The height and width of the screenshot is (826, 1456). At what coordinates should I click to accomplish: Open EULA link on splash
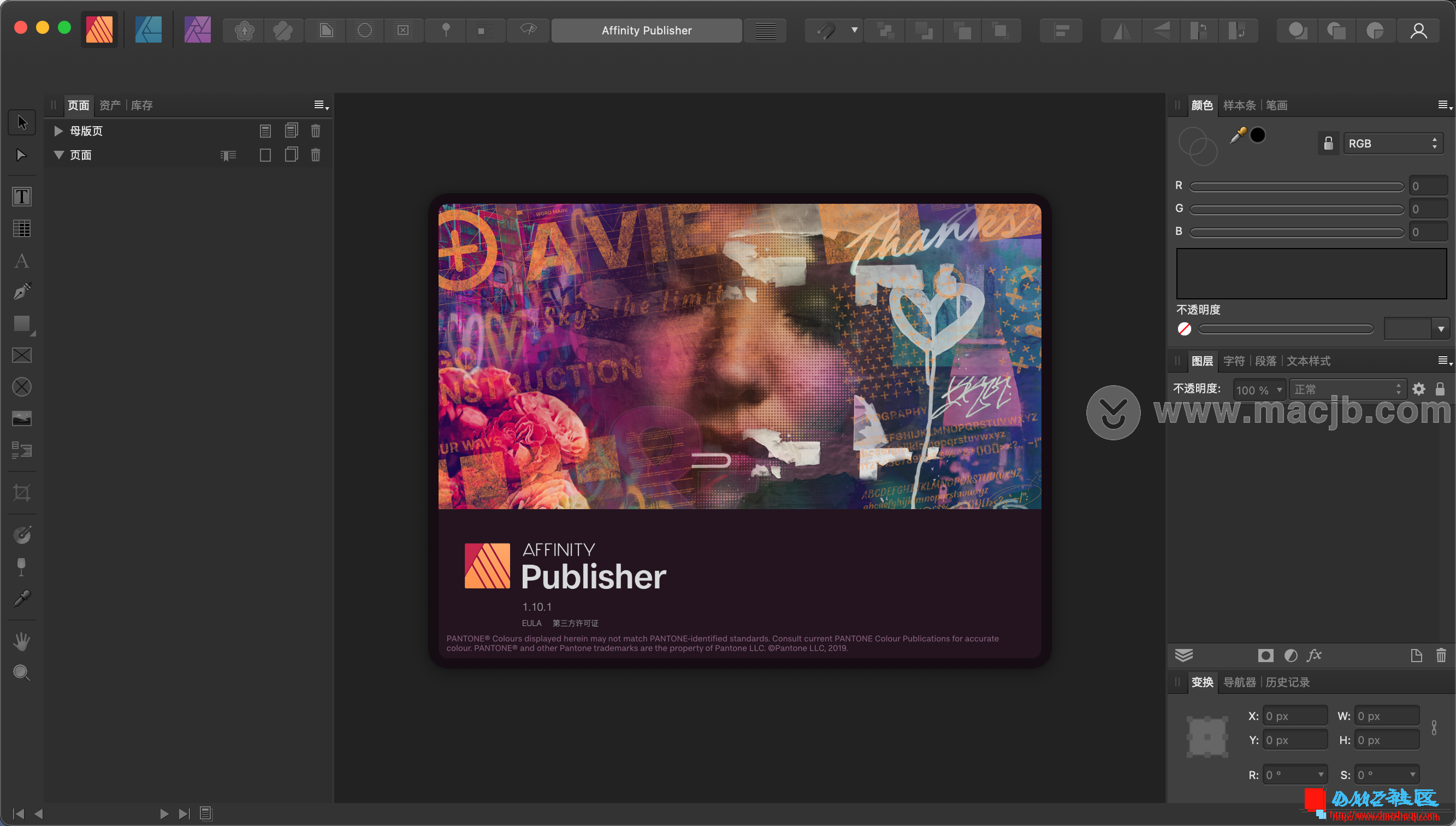pos(531,623)
